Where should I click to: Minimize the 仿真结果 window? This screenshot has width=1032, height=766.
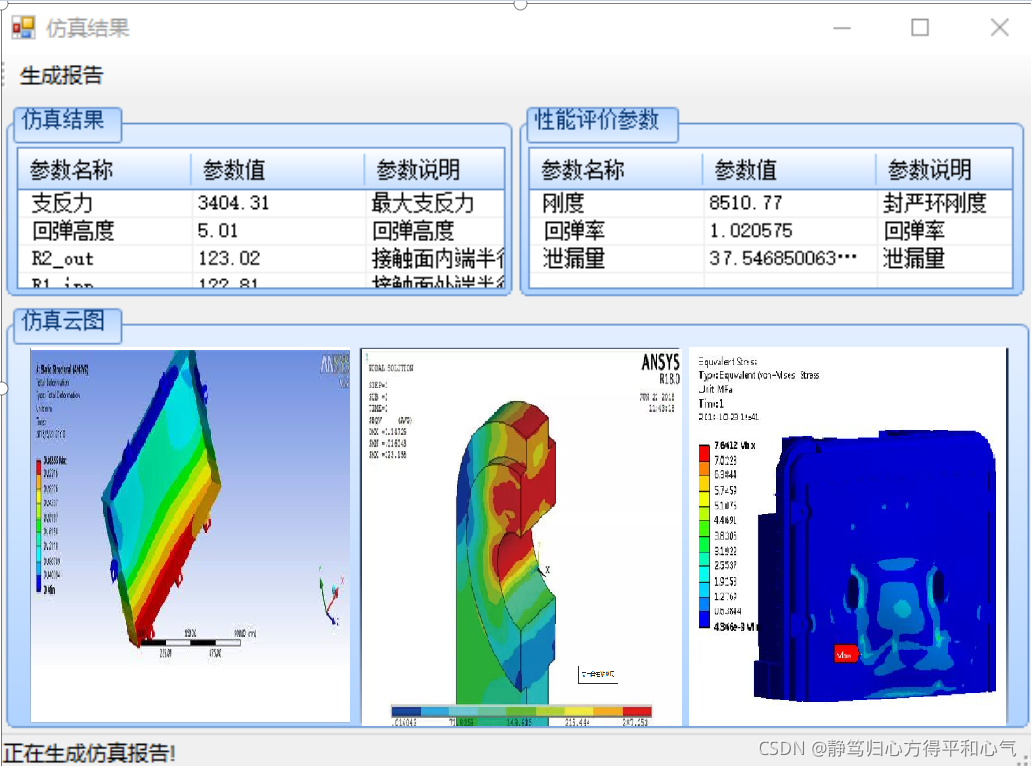pyautogui.click(x=842, y=28)
